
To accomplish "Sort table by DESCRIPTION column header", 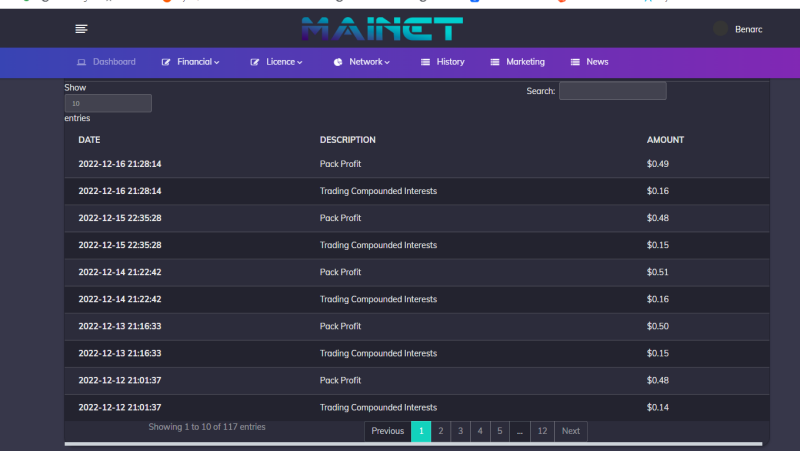I will pyautogui.click(x=347, y=140).
